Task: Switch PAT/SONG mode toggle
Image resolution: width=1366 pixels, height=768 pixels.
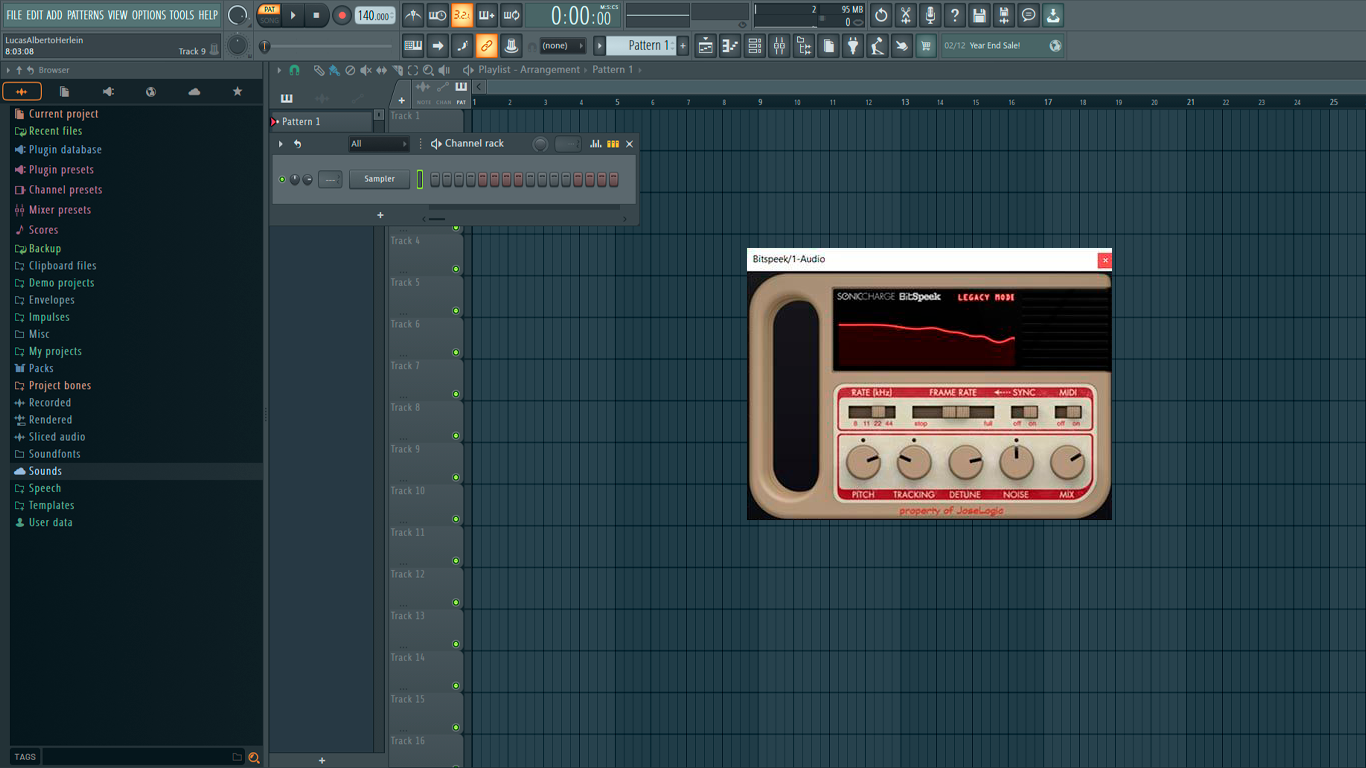Action: pyautogui.click(x=268, y=15)
